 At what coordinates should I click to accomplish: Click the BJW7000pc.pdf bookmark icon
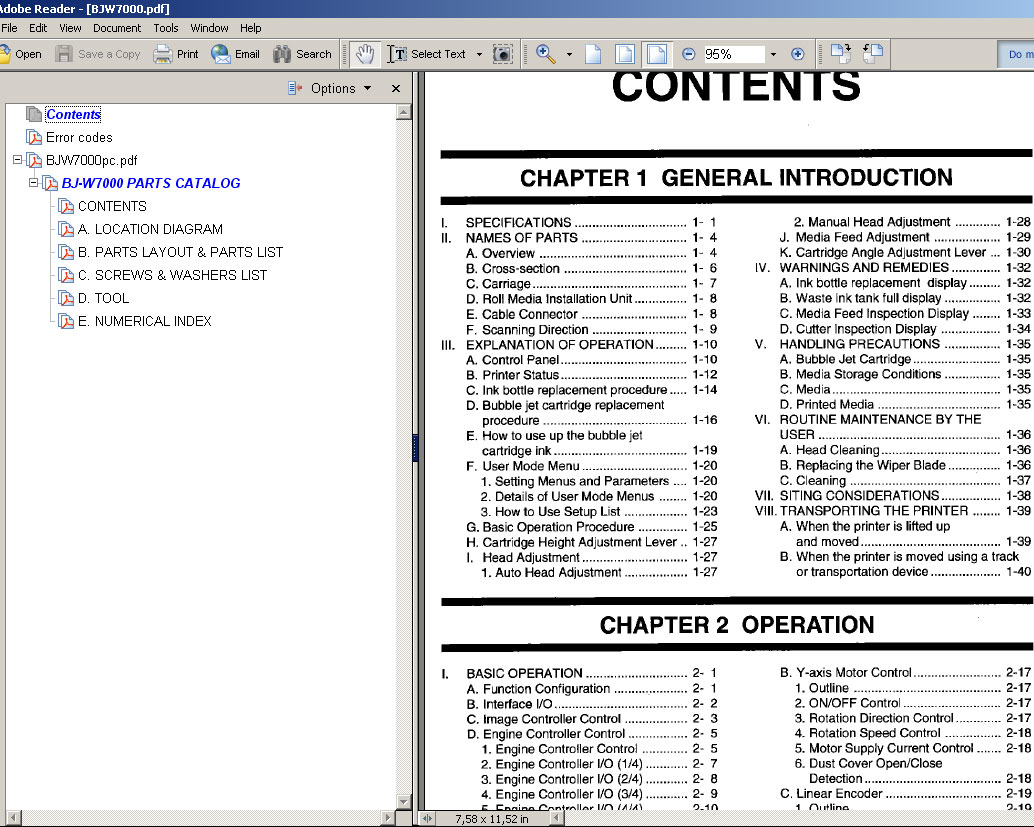click(x=34, y=160)
